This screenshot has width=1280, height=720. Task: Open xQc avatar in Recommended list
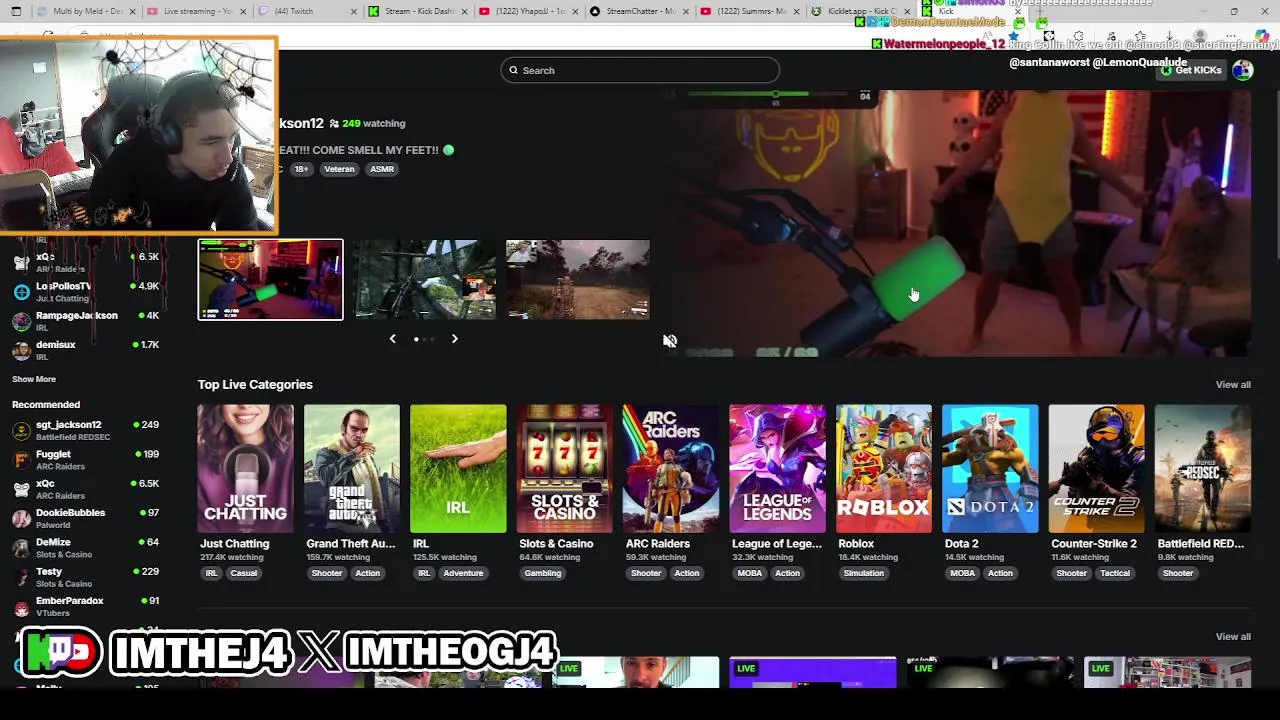point(21,489)
